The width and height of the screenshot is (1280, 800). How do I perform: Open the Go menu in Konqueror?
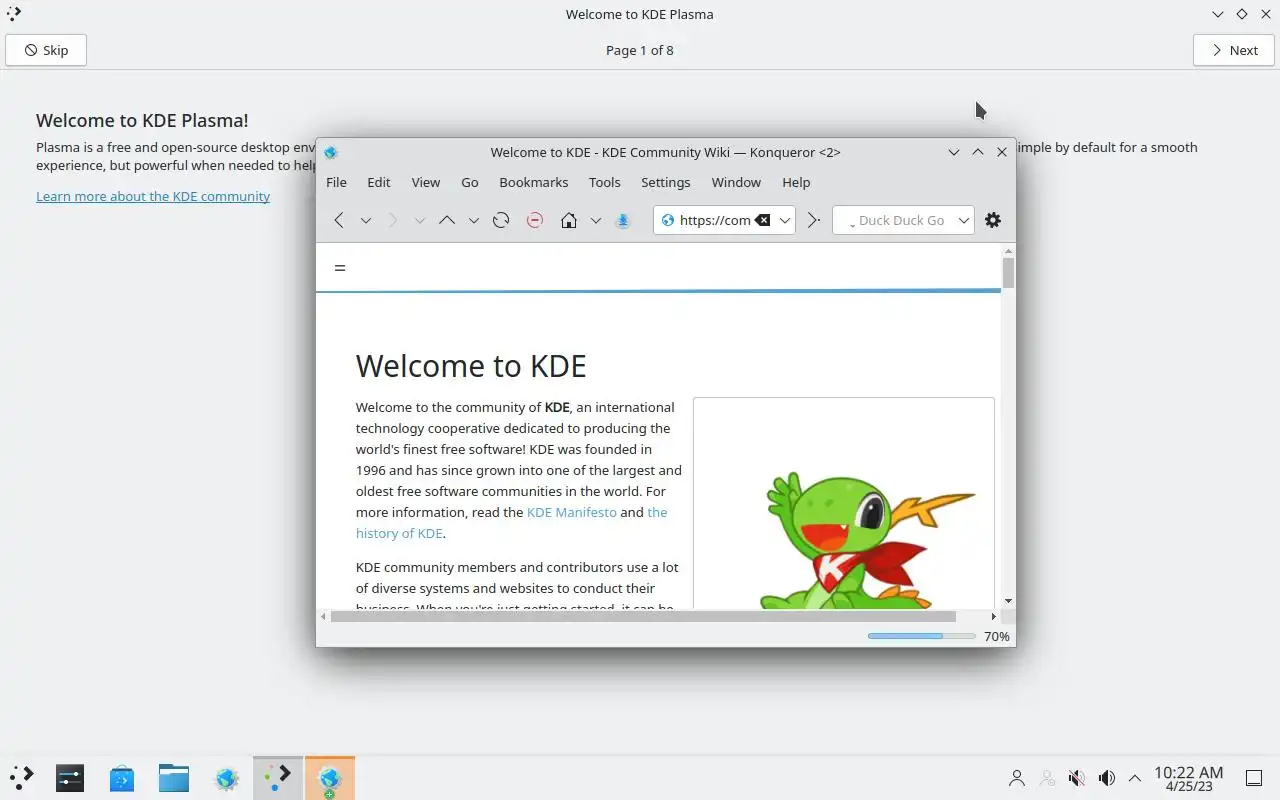470,182
